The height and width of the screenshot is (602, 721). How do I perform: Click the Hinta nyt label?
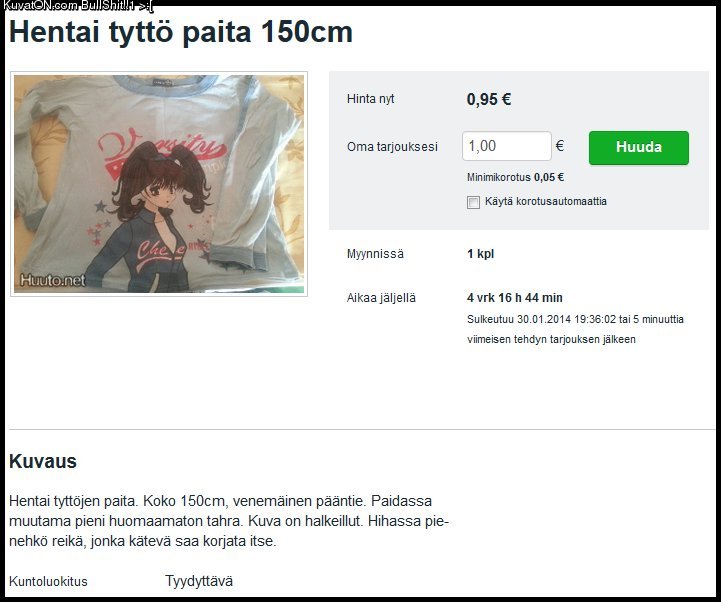[x=371, y=99]
